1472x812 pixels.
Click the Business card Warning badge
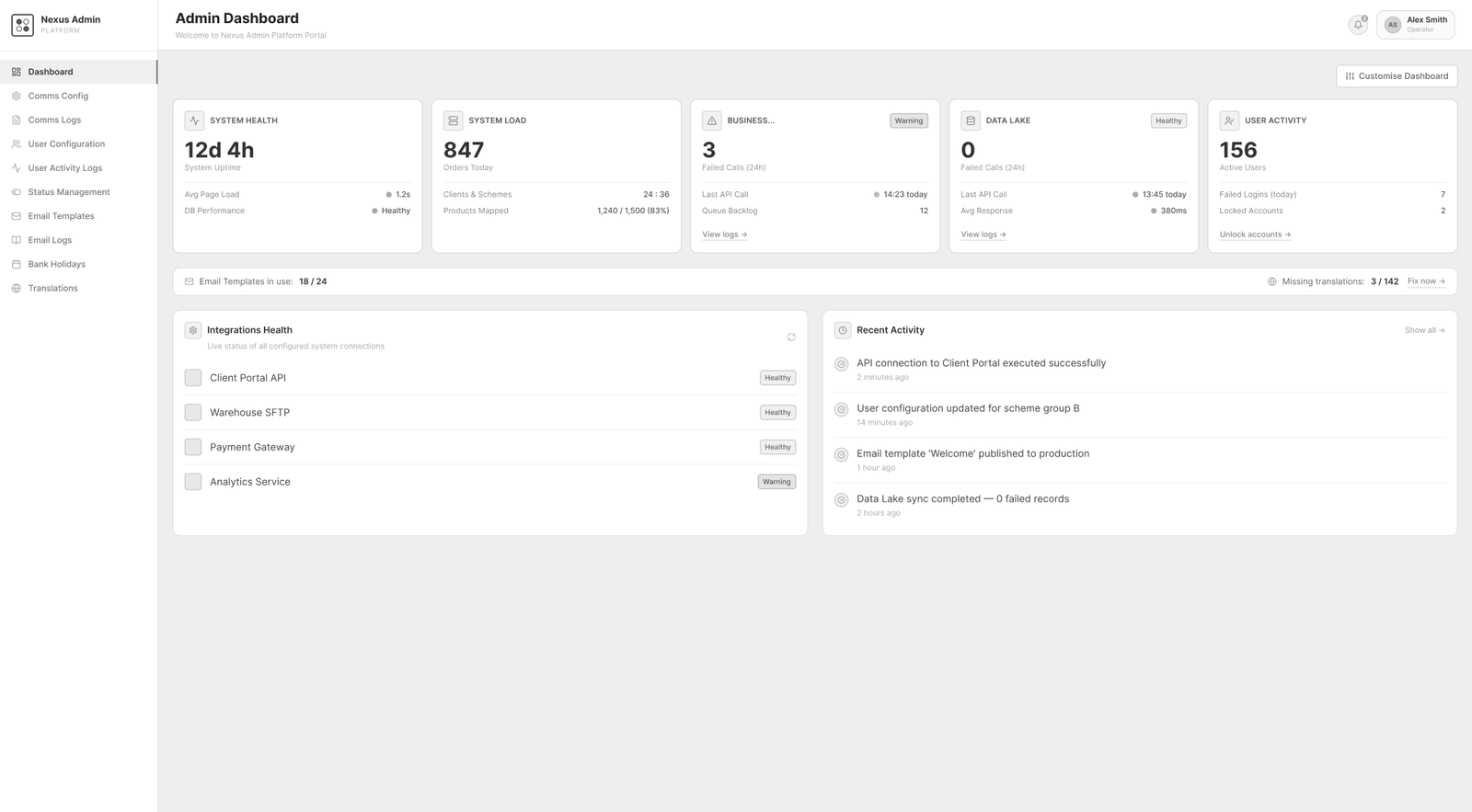click(x=909, y=120)
